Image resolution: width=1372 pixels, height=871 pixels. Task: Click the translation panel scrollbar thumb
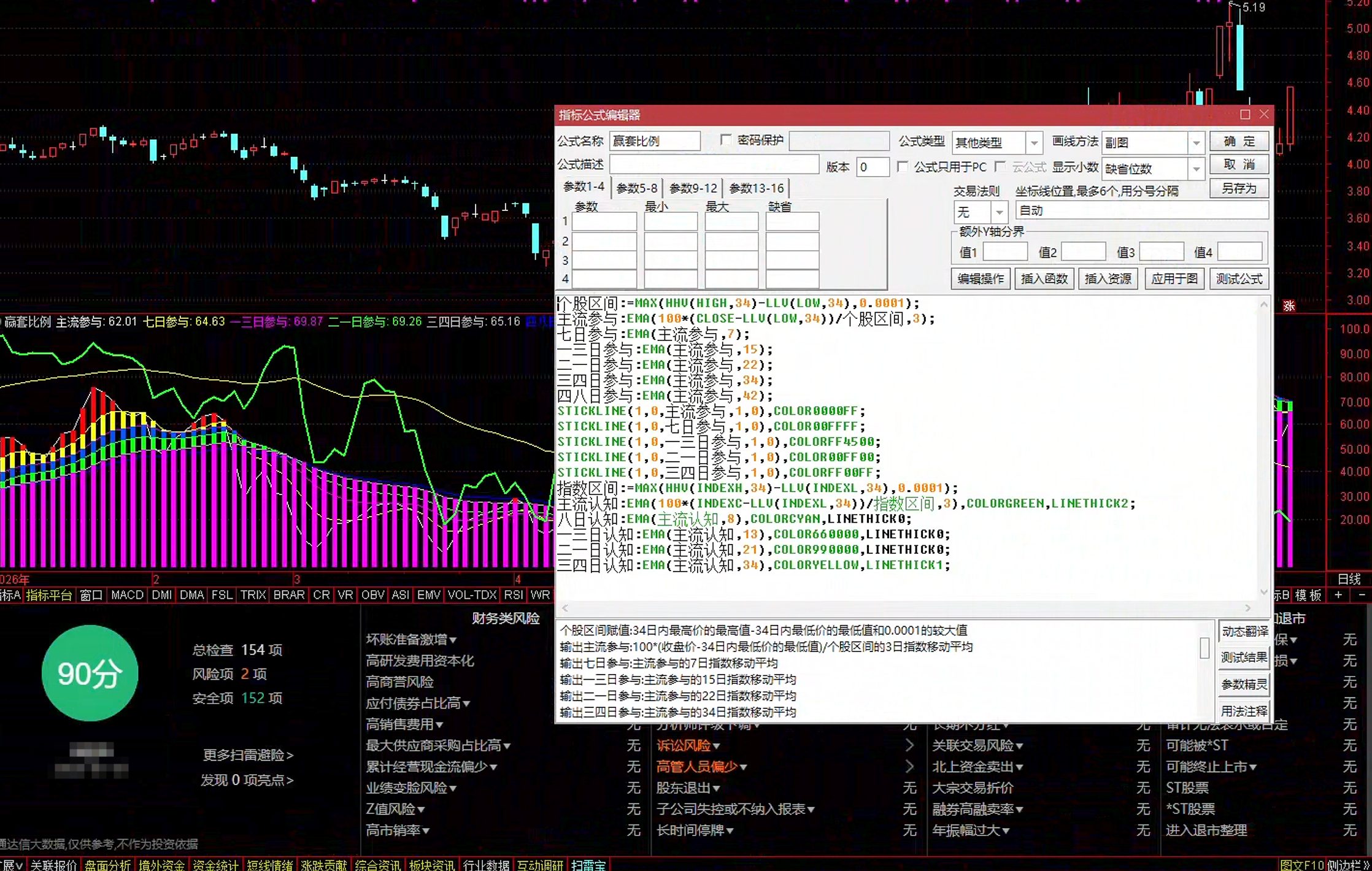tap(1204, 648)
